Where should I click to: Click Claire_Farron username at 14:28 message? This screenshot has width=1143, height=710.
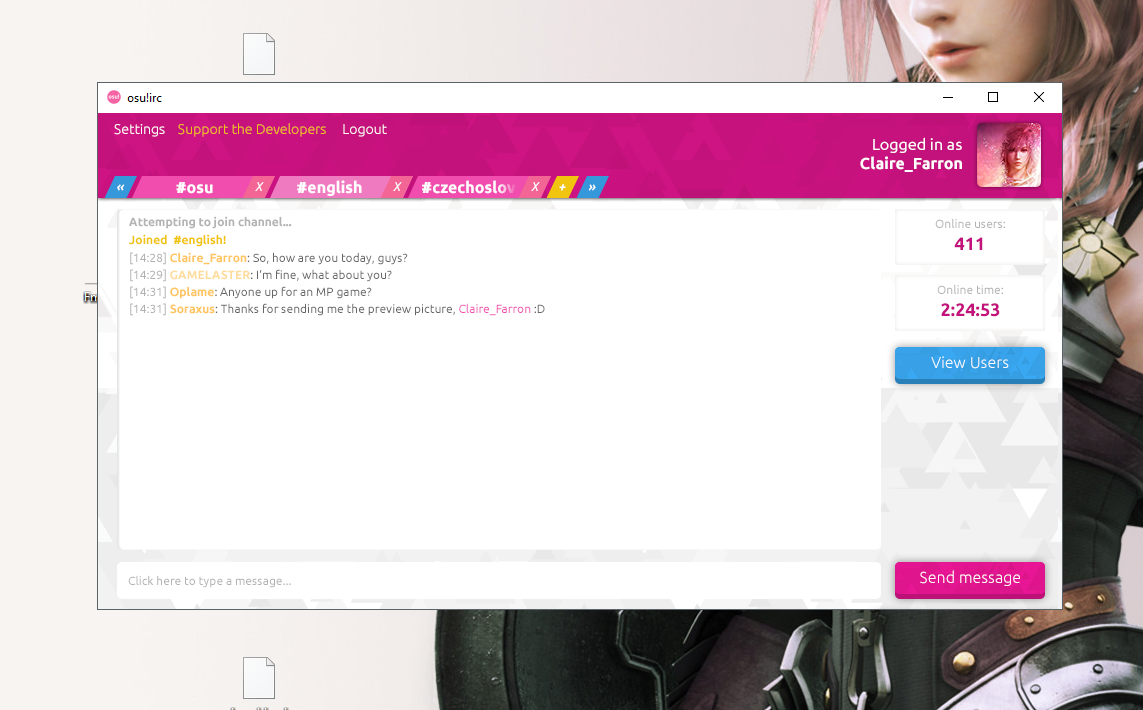(208, 258)
